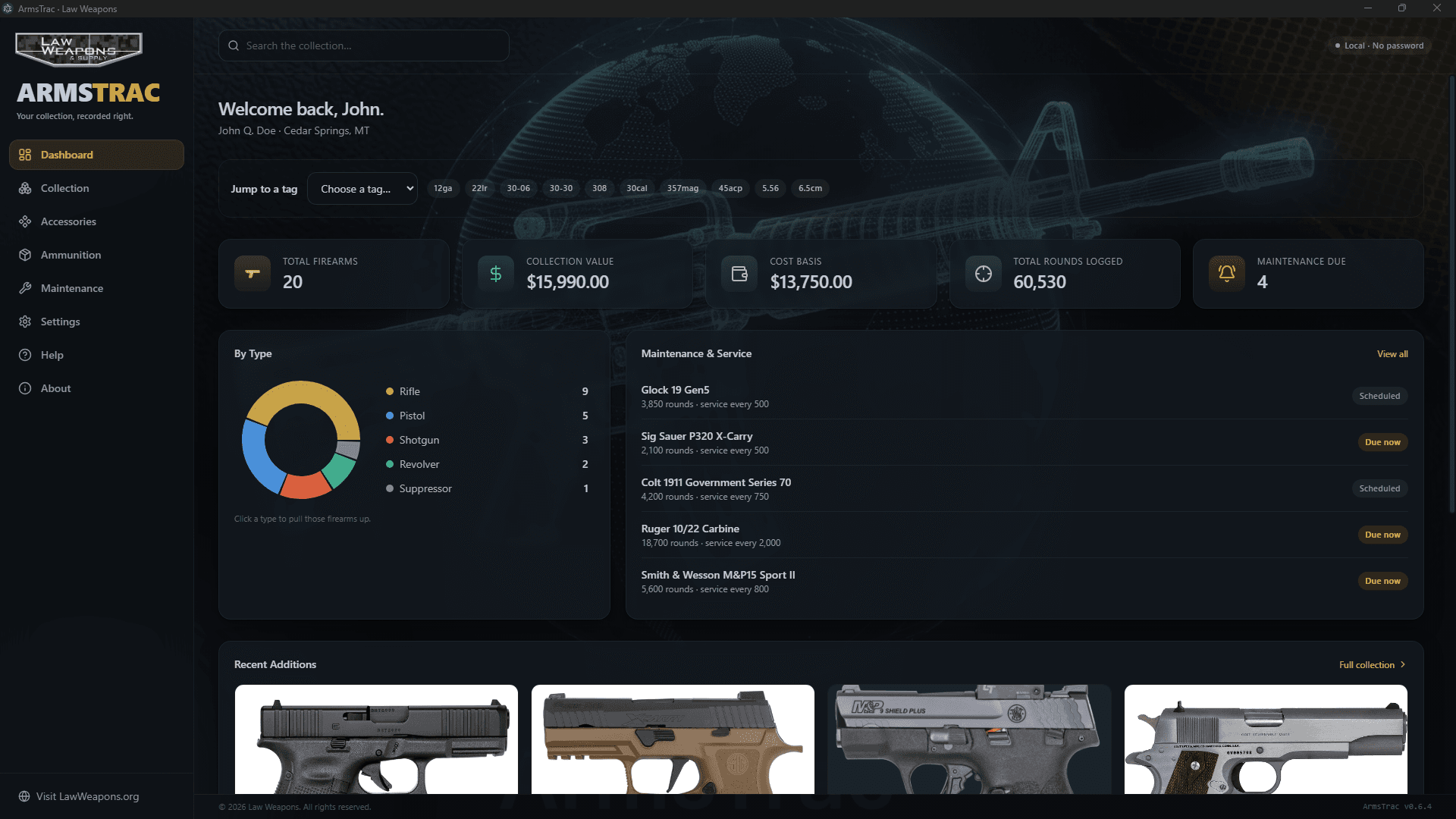Click the By Type donut chart
The image size is (1456, 819).
tap(301, 440)
